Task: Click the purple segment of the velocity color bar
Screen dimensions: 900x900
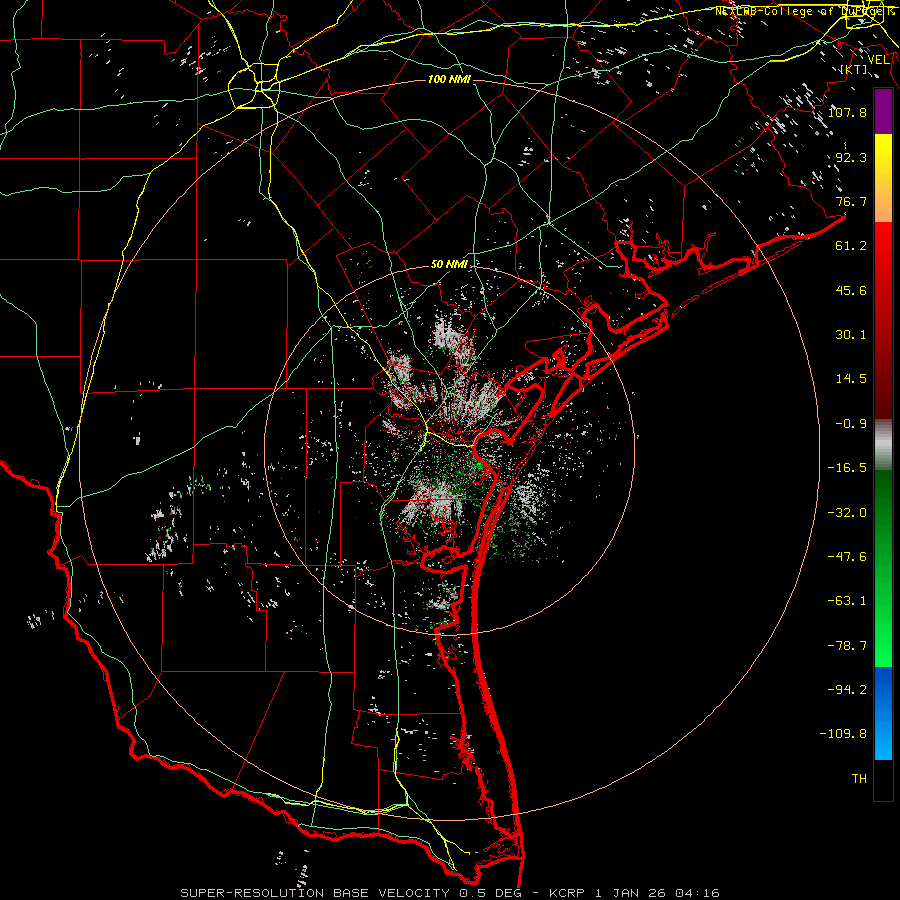Action: (883, 111)
